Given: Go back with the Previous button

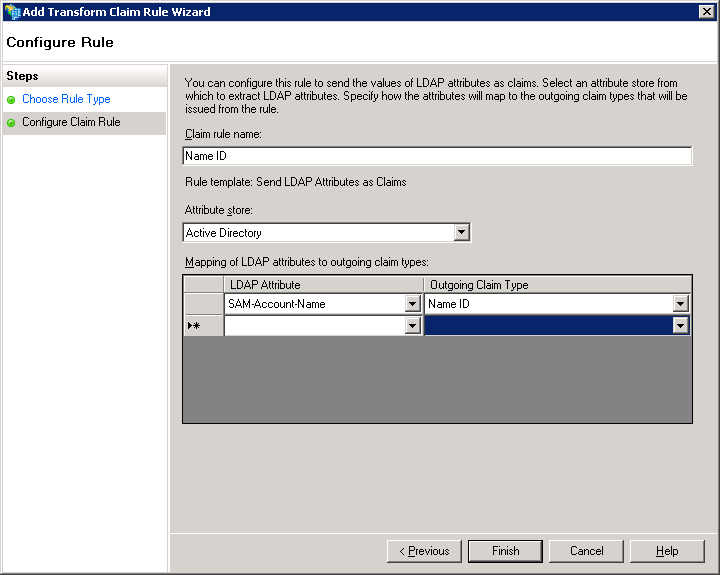Looking at the screenshot, I should coord(424,551).
